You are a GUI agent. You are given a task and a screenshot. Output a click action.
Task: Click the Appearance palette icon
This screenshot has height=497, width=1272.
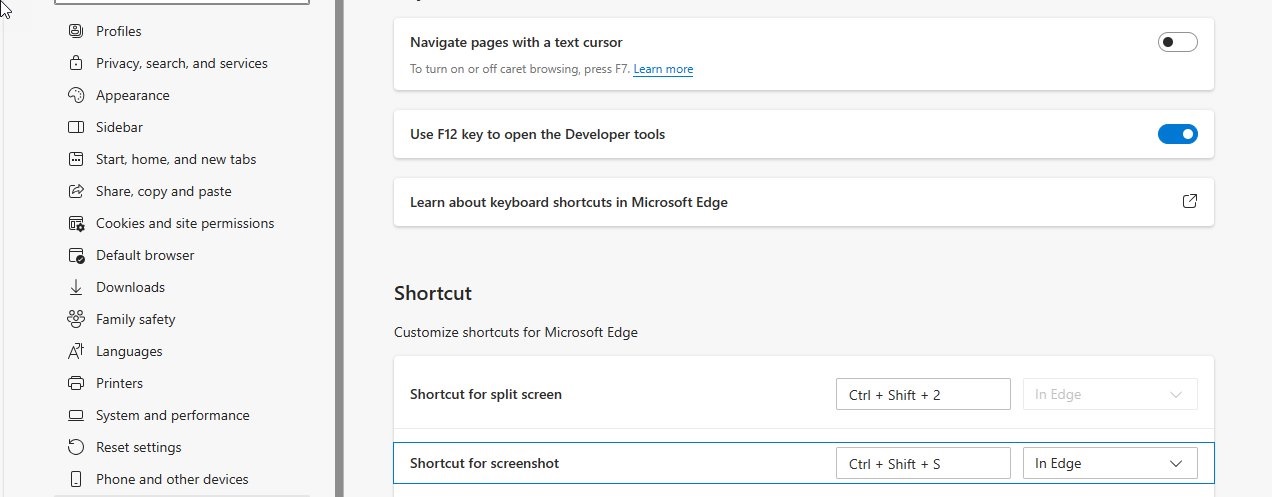coord(75,95)
